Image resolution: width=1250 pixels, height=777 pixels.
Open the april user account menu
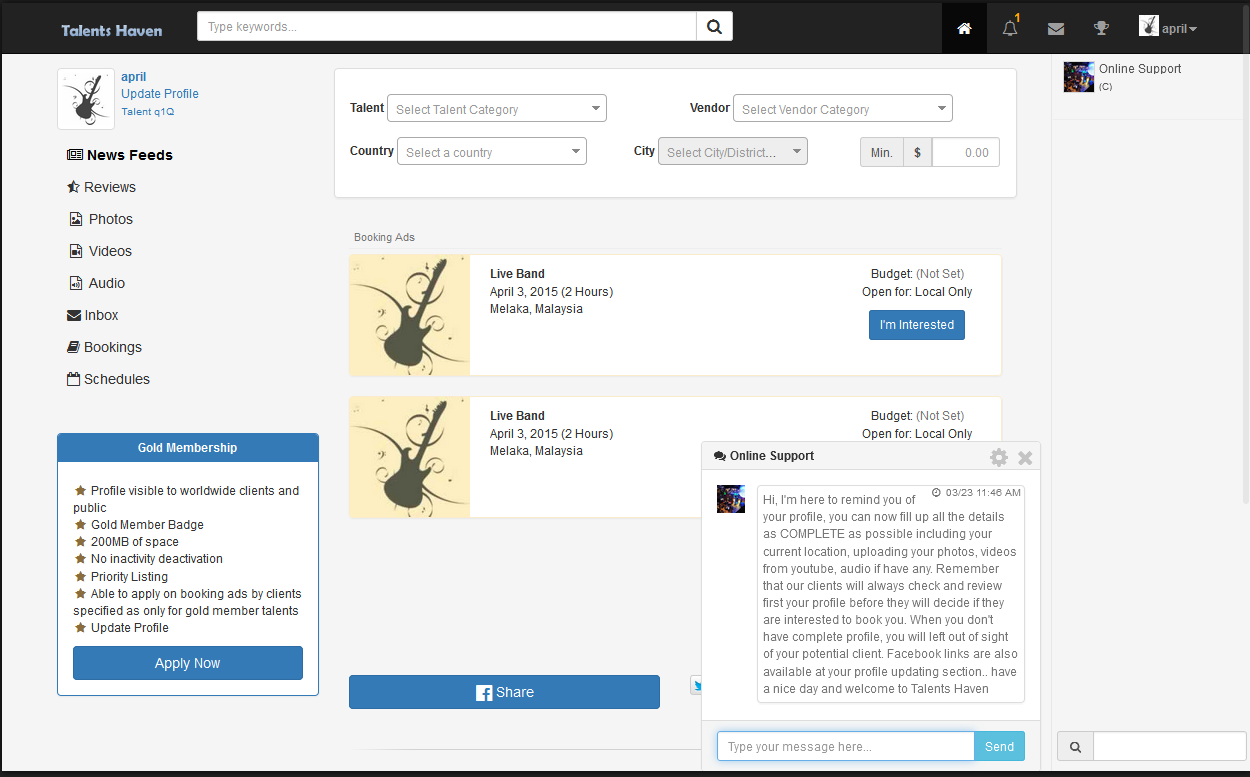(x=1168, y=28)
